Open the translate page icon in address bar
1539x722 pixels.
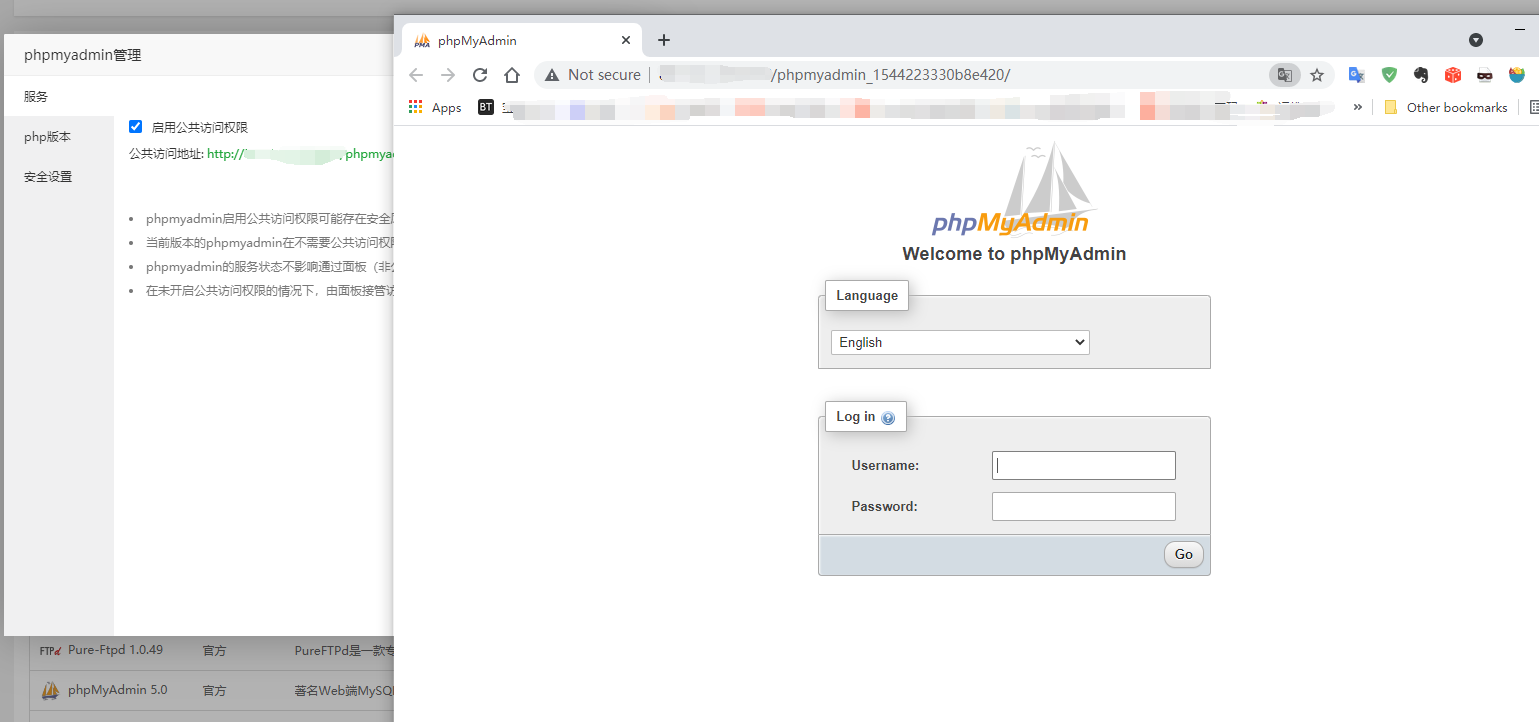pyautogui.click(x=1285, y=75)
